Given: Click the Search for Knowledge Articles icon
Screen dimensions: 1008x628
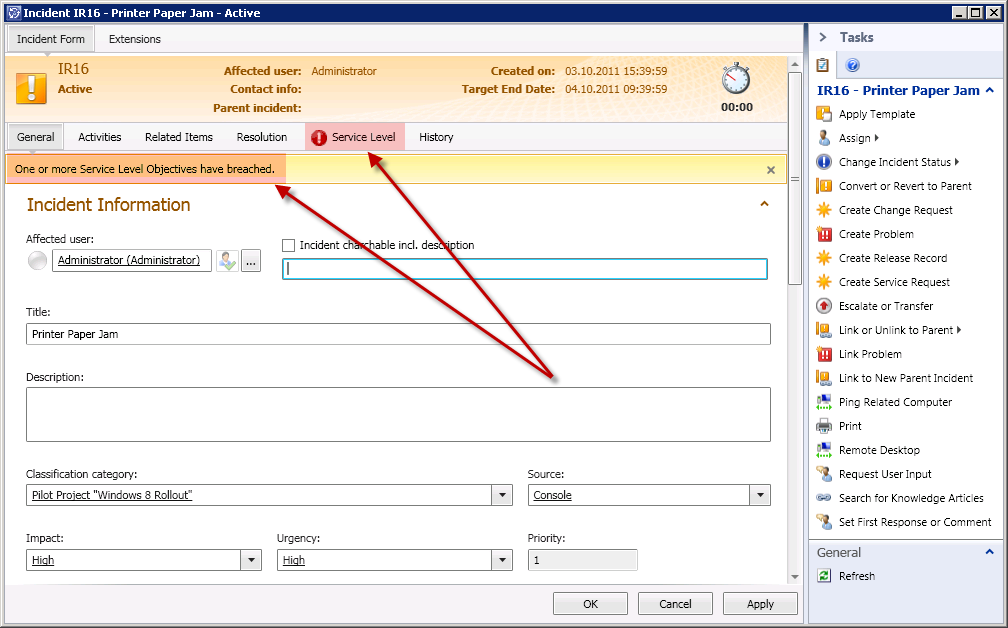Looking at the screenshot, I should (824, 498).
